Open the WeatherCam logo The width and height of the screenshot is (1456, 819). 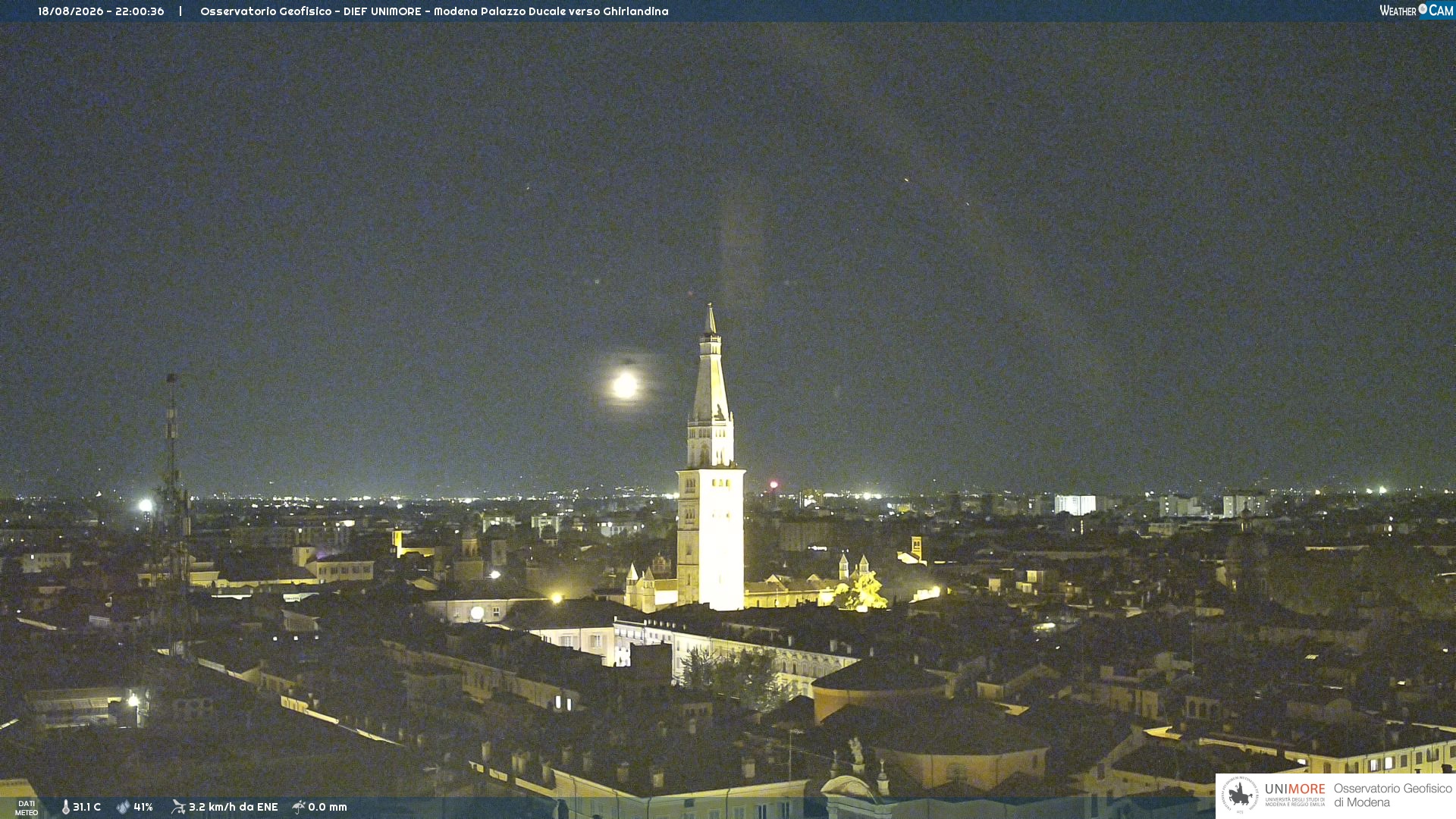1417,11
